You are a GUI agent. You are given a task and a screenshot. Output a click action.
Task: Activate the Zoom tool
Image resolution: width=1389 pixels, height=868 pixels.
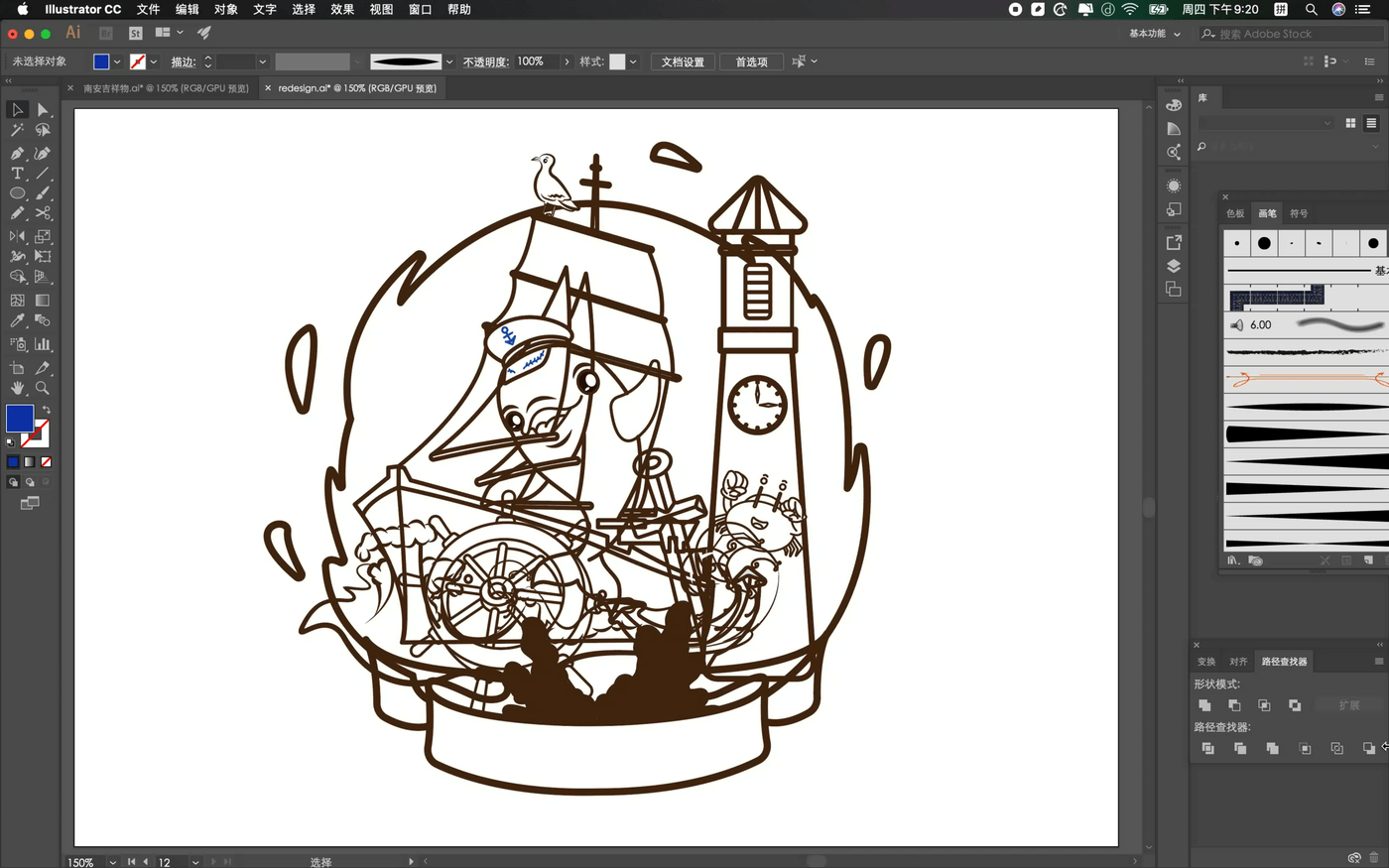pos(42,388)
